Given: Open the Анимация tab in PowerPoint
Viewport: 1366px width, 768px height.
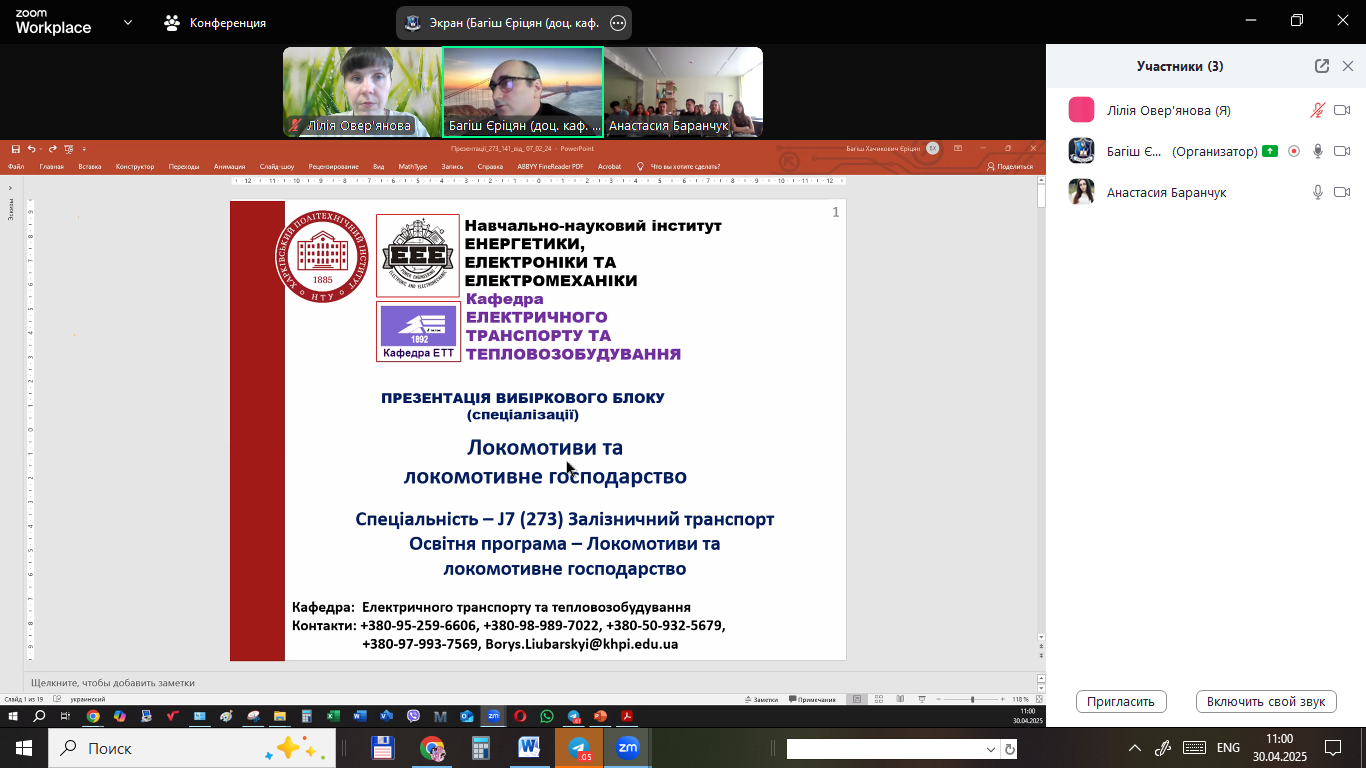Looking at the screenshot, I should (230, 167).
